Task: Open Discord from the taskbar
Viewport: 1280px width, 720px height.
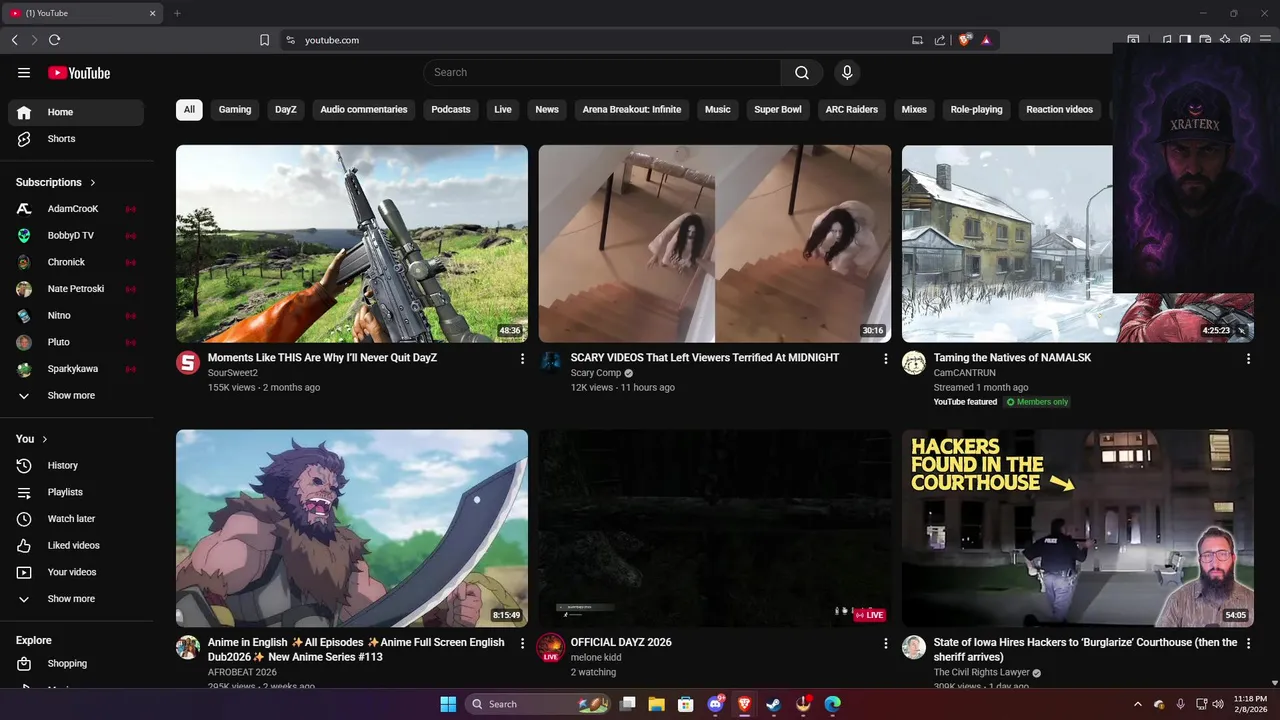Action: (x=715, y=704)
